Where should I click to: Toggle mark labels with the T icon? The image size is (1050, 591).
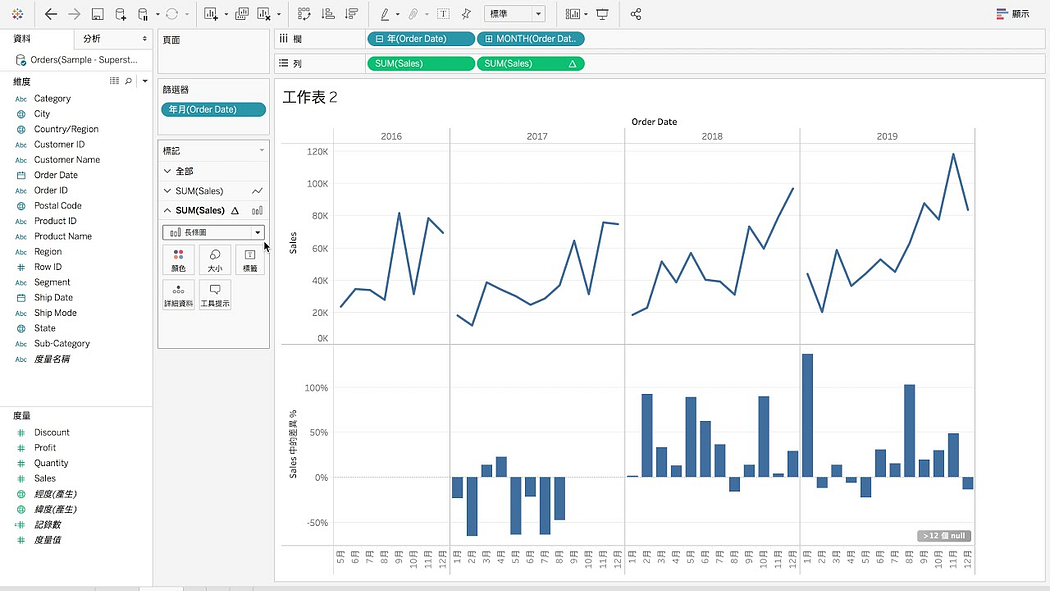[443, 14]
